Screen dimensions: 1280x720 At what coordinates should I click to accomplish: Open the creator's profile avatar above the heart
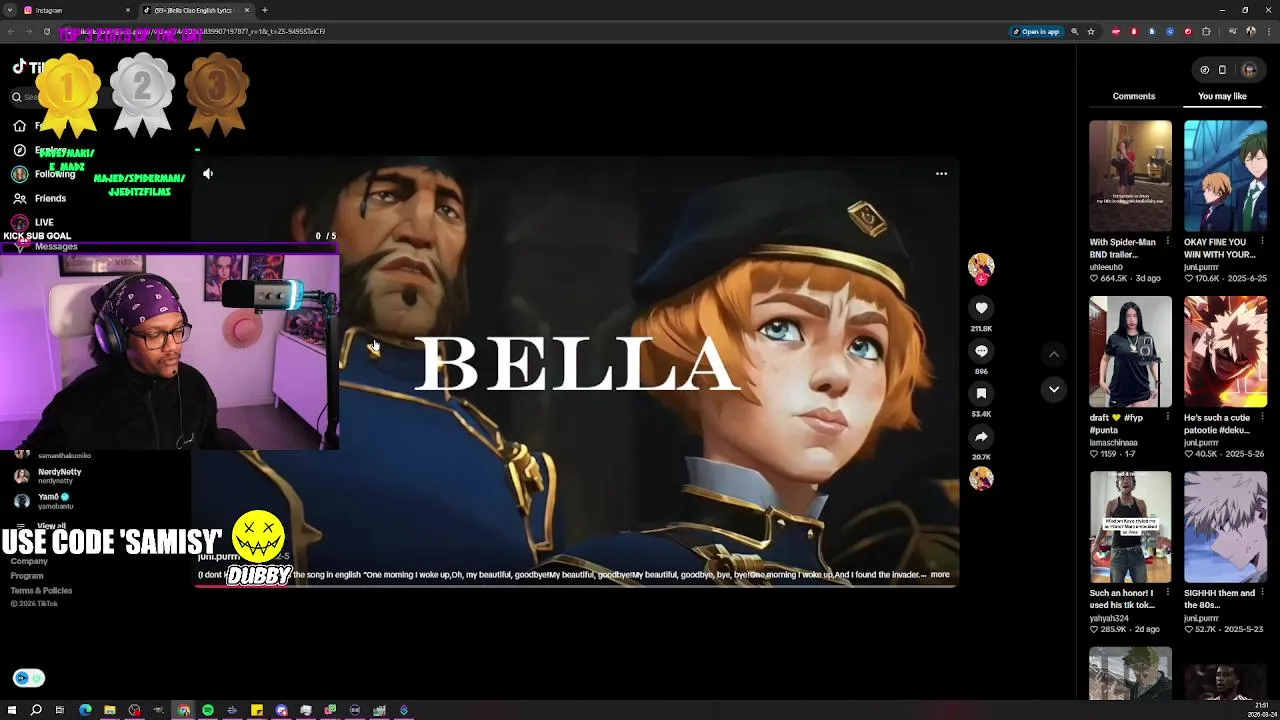pyautogui.click(x=981, y=266)
